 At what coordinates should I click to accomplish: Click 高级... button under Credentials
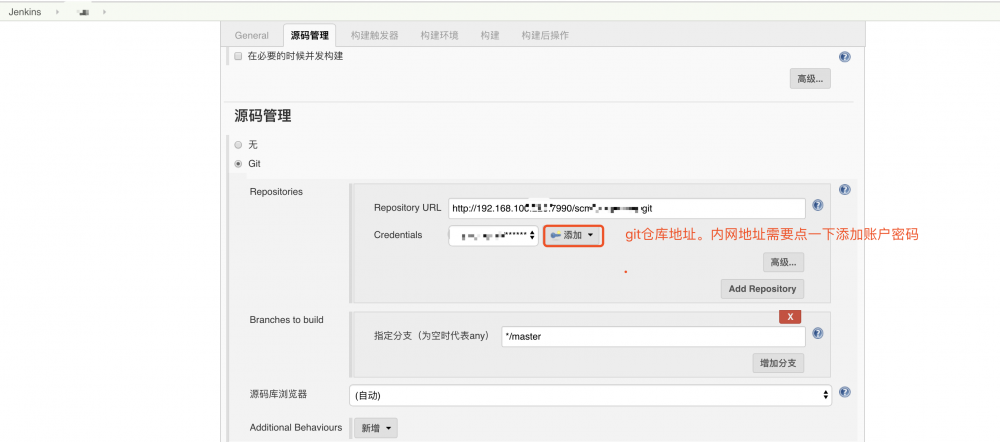(783, 262)
